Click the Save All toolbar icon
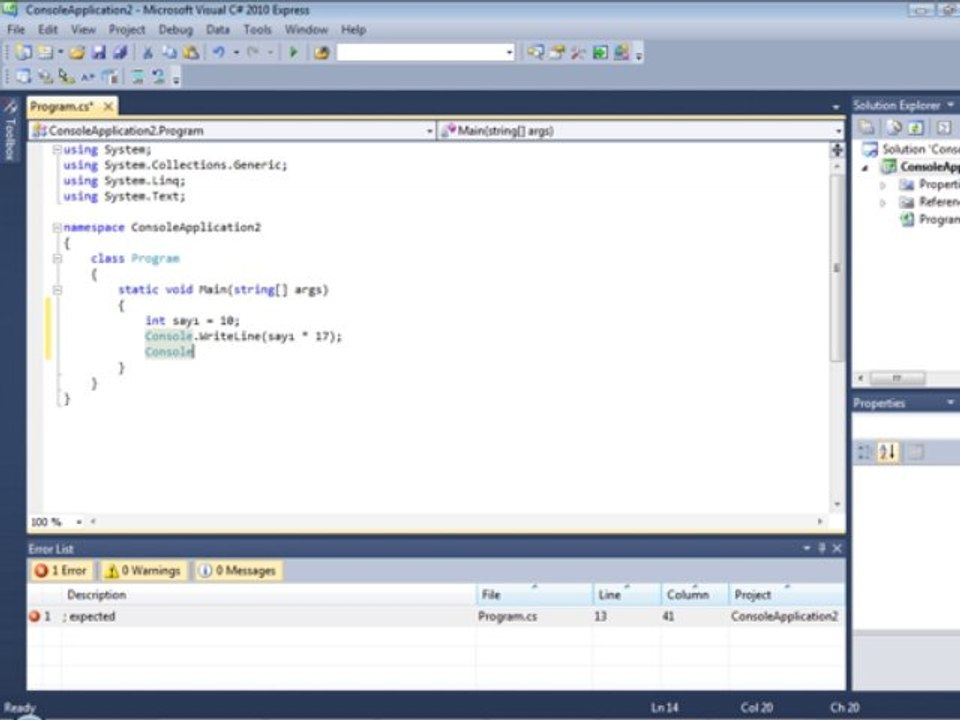 click(120, 53)
